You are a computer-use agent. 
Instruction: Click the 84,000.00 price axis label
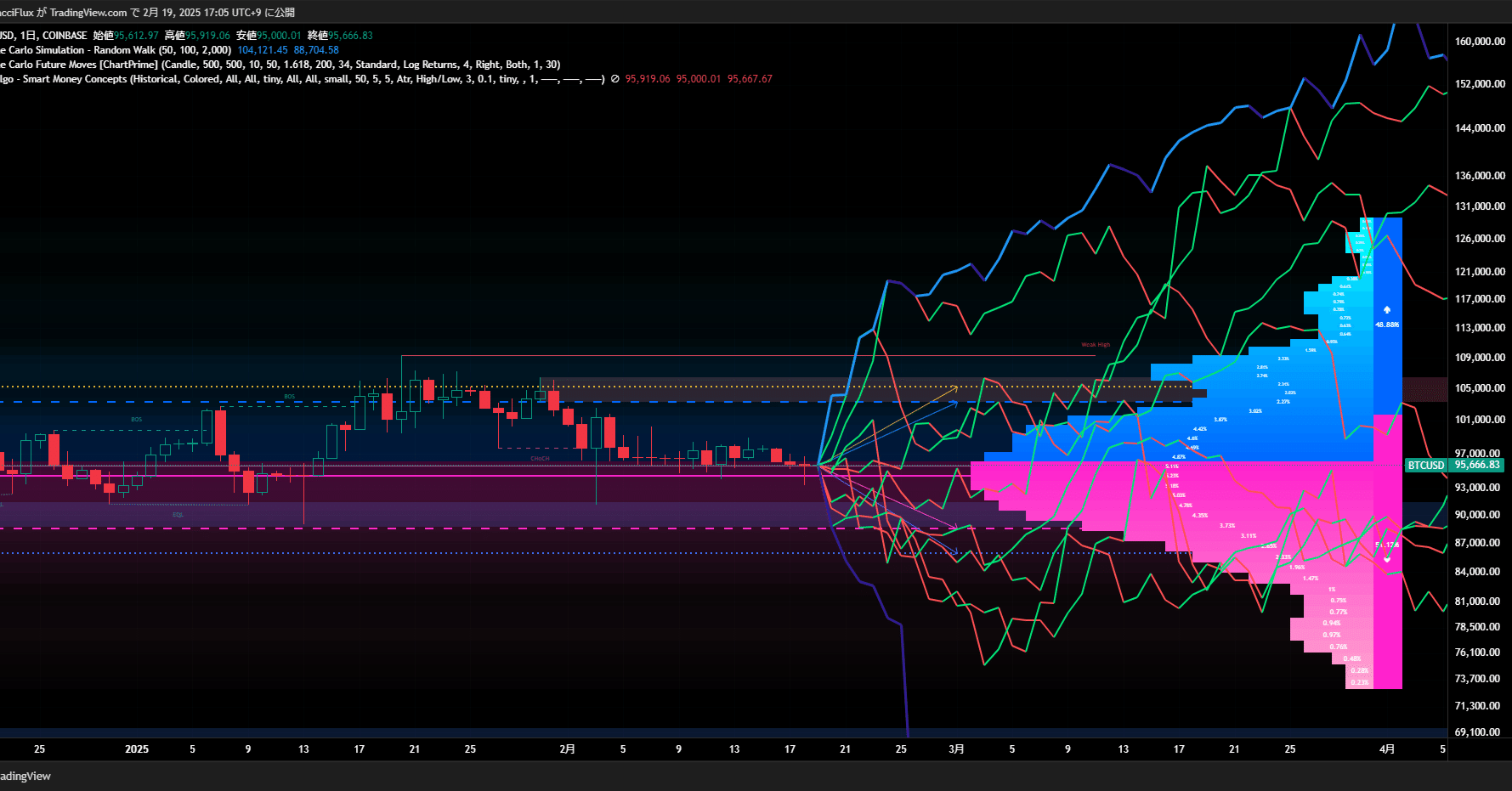pos(1477,572)
